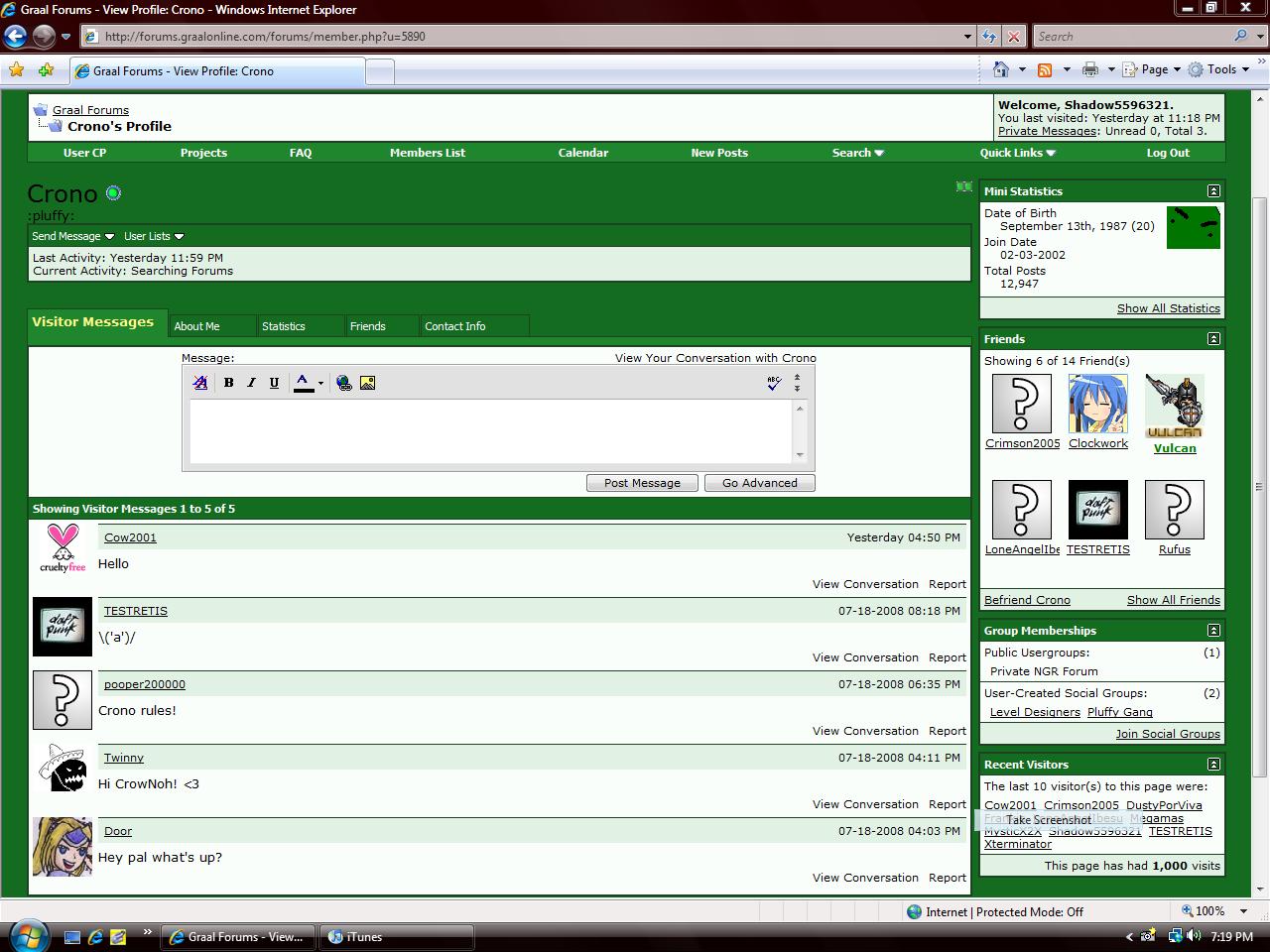Switch to the Contact Info tab
The height and width of the screenshot is (952, 1270).
[474, 326]
